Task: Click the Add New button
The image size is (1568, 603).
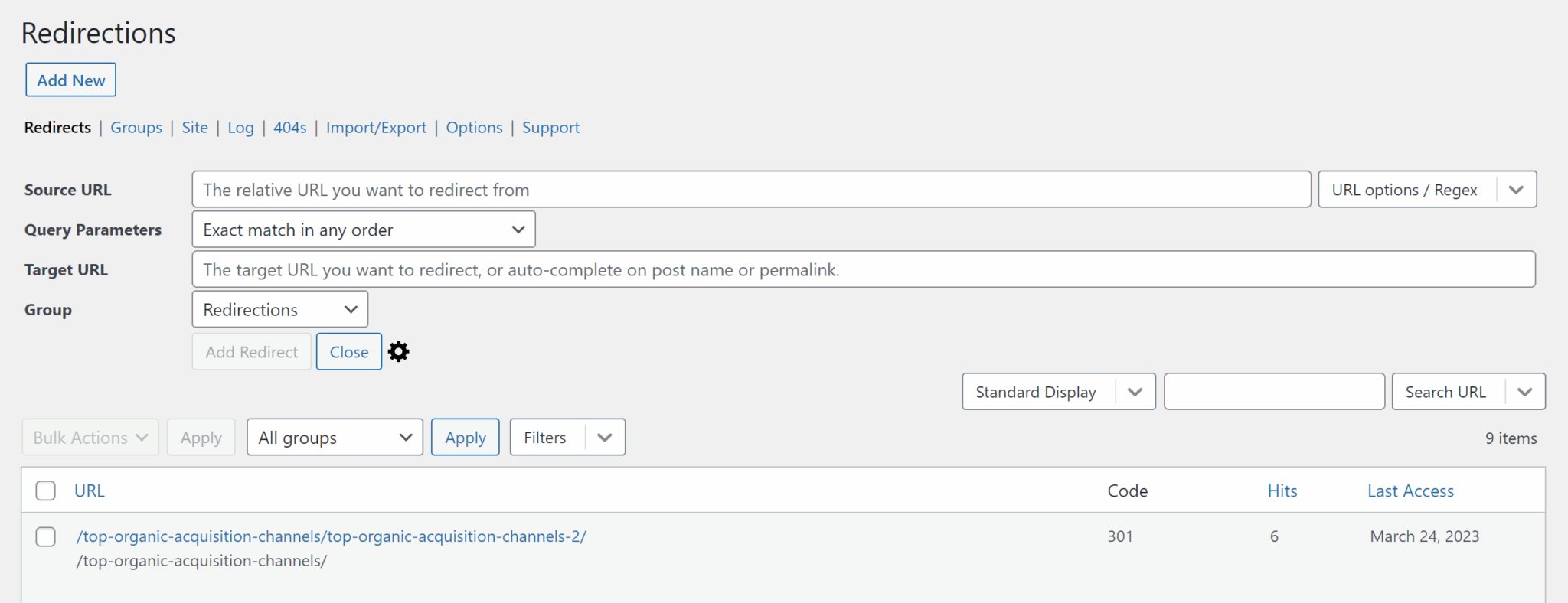Action: (71, 80)
